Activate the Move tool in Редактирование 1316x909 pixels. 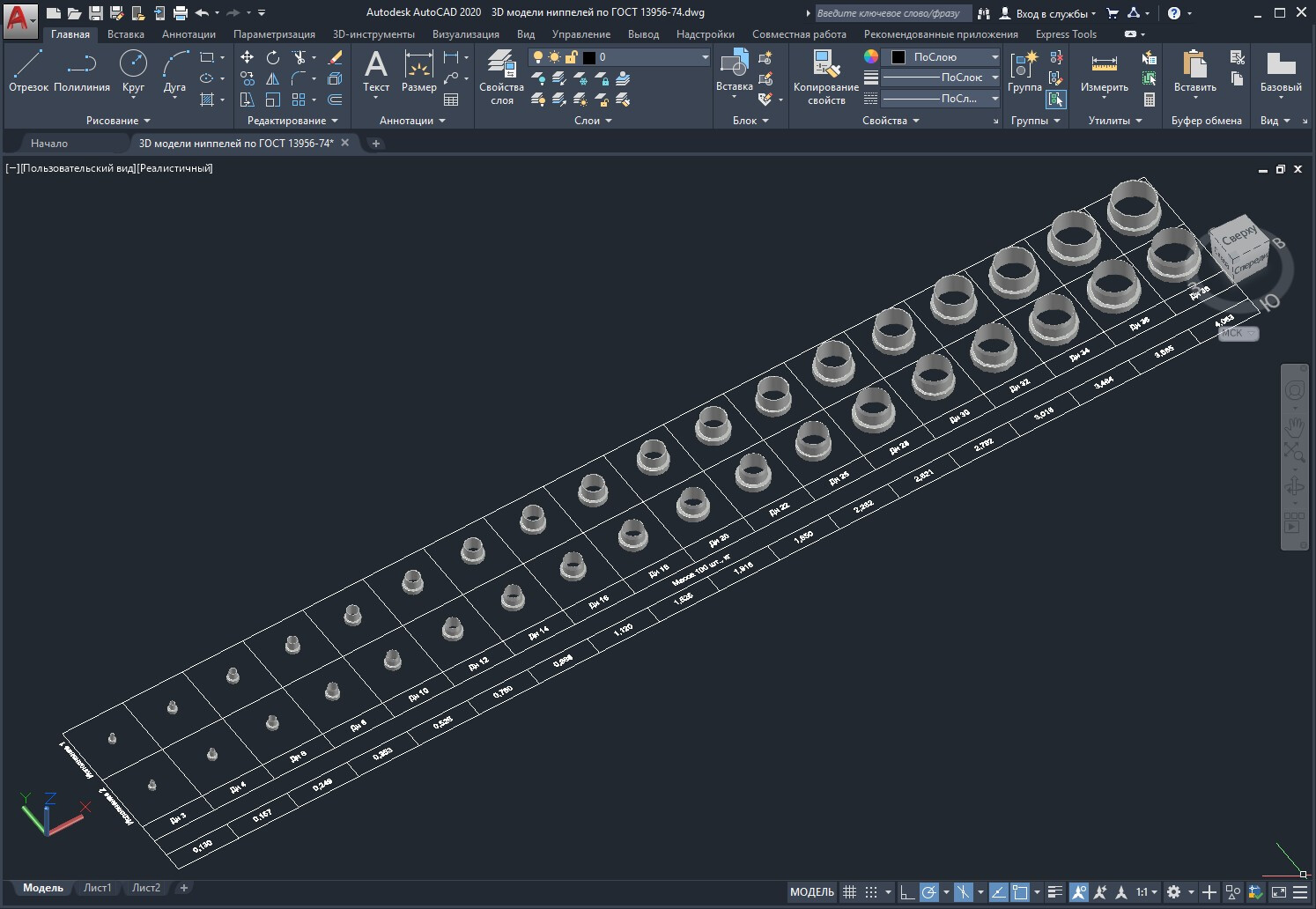248,57
